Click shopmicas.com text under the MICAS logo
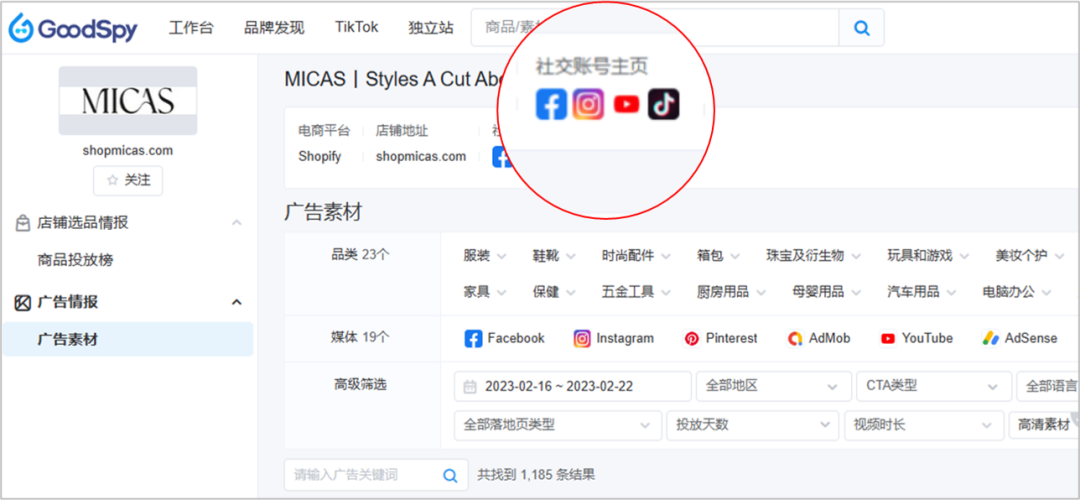The height and width of the screenshot is (500, 1080). 128,150
